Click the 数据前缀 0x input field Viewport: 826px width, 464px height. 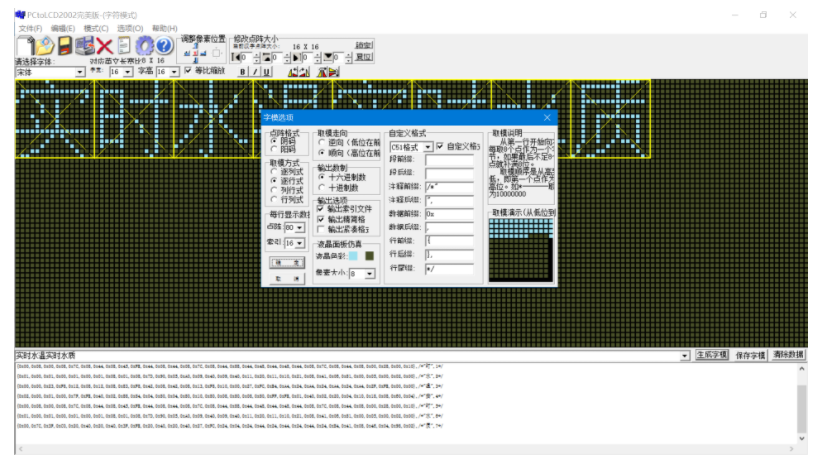click(449, 214)
